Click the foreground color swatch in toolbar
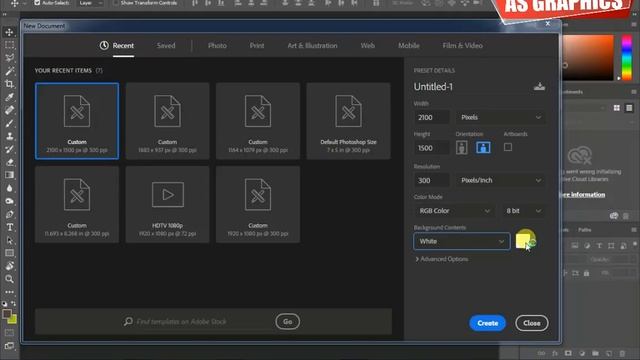The image size is (640, 360). coord(7,314)
